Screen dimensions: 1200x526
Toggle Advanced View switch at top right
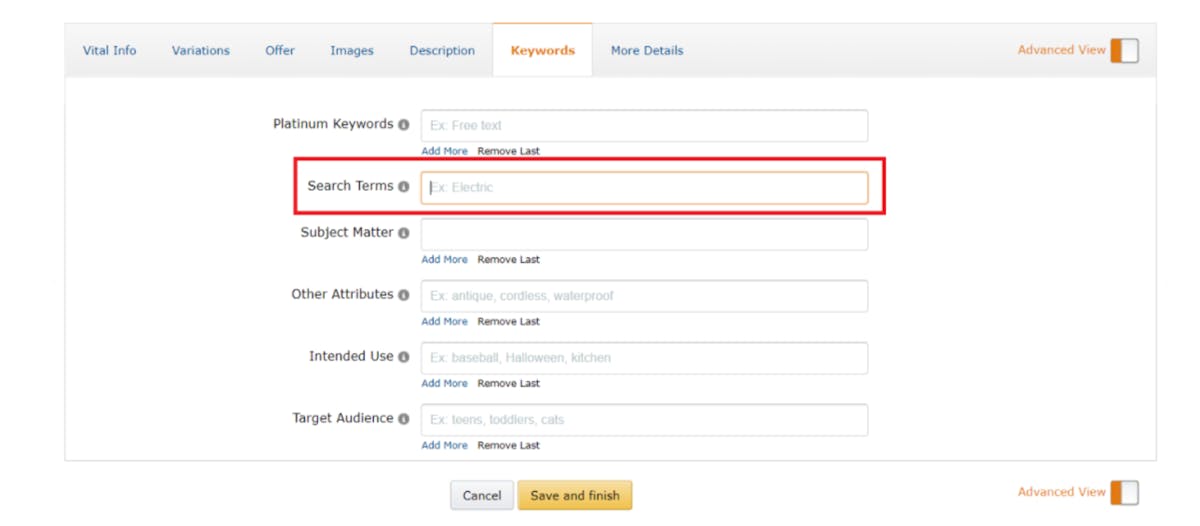pos(1124,50)
